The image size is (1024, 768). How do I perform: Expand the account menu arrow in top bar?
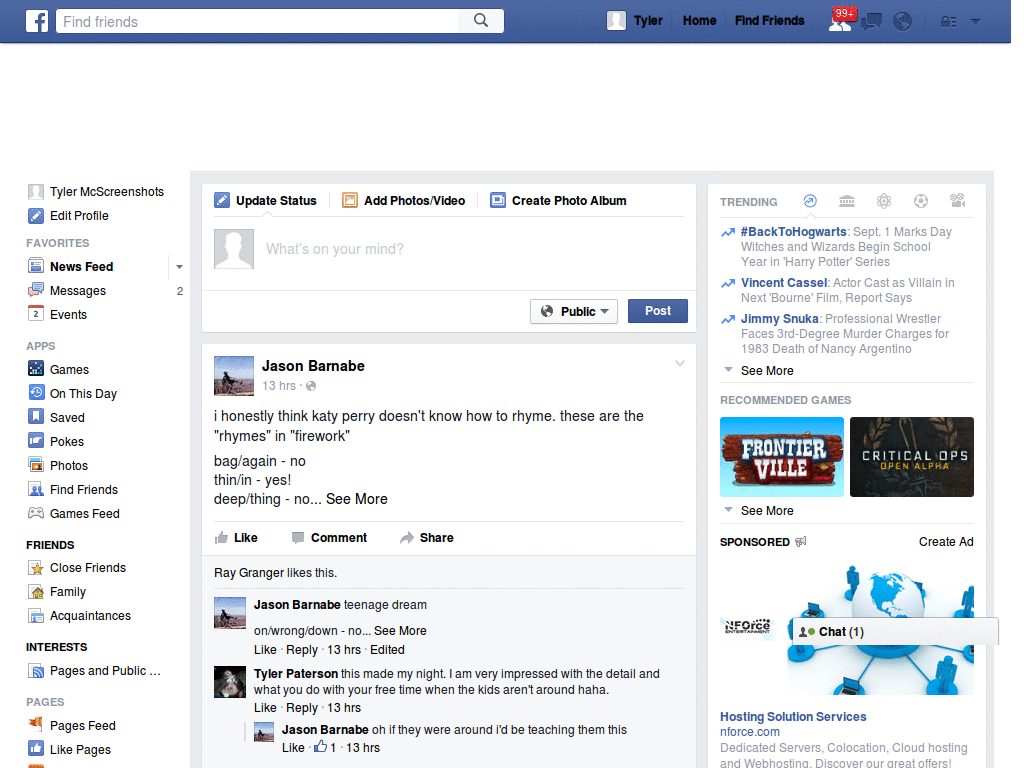(x=975, y=21)
